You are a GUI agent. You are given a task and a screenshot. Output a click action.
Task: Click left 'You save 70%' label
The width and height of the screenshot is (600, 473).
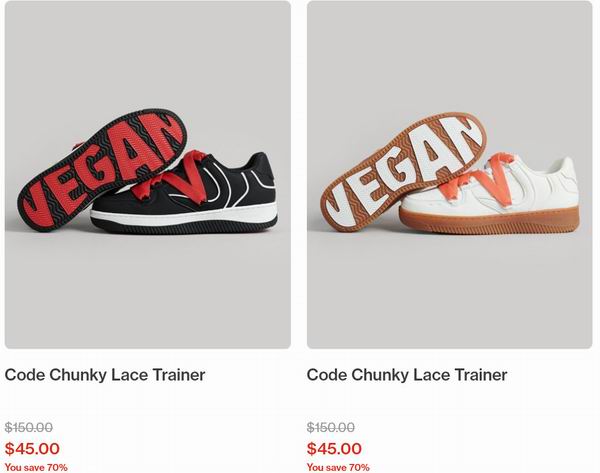(x=36, y=467)
